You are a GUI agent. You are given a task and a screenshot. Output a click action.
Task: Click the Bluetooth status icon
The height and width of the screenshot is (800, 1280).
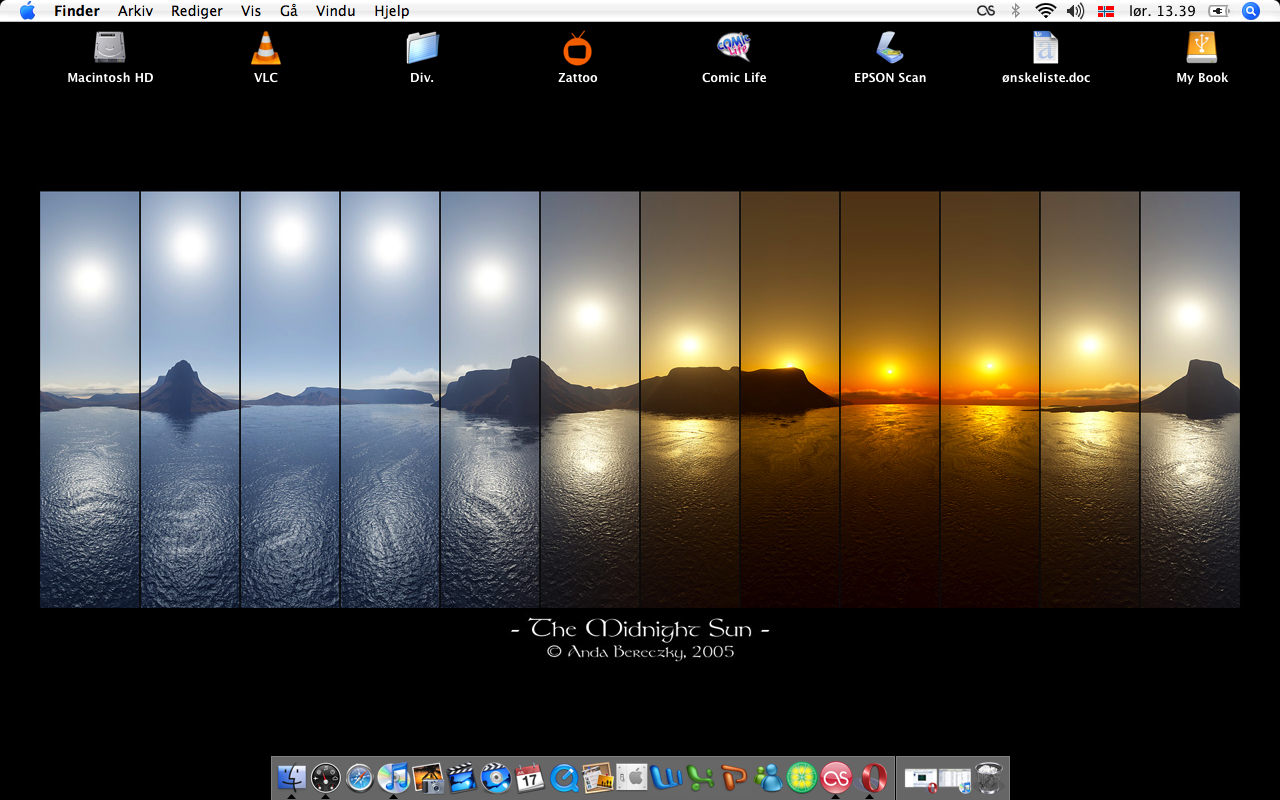pyautogui.click(x=1015, y=11)
